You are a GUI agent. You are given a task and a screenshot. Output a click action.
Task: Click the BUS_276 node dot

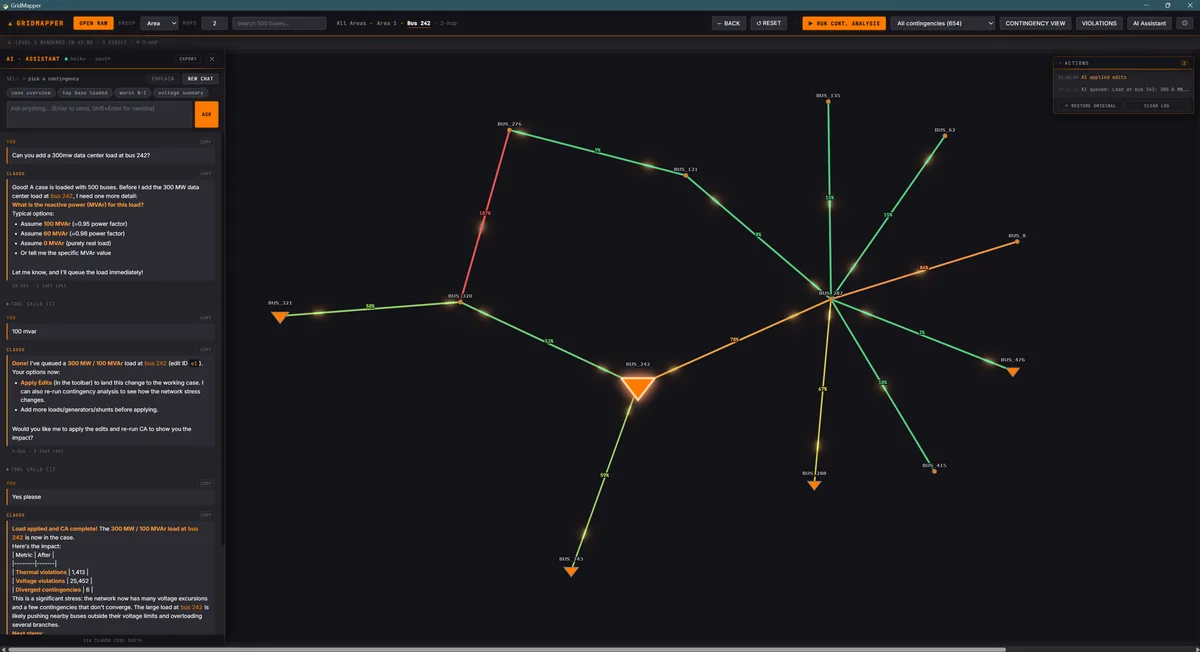(x=509, y=130)
